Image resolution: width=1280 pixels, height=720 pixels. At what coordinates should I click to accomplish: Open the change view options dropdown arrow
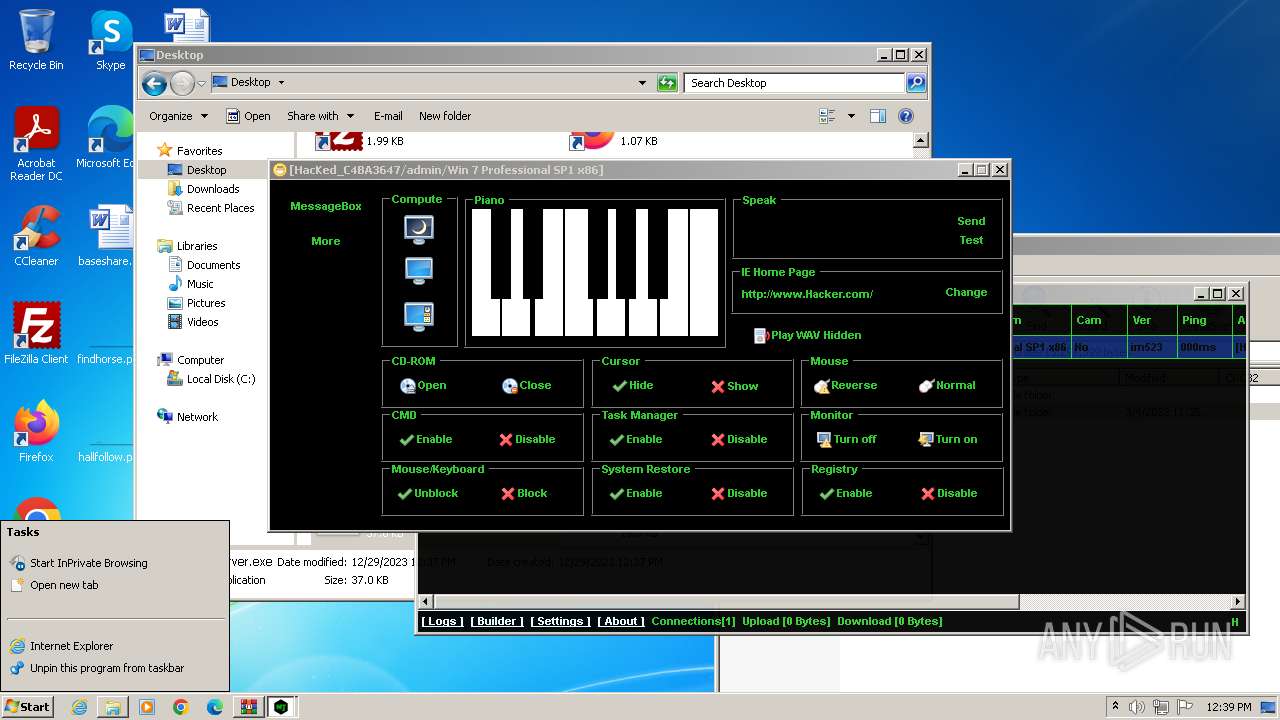click(851, 116)
